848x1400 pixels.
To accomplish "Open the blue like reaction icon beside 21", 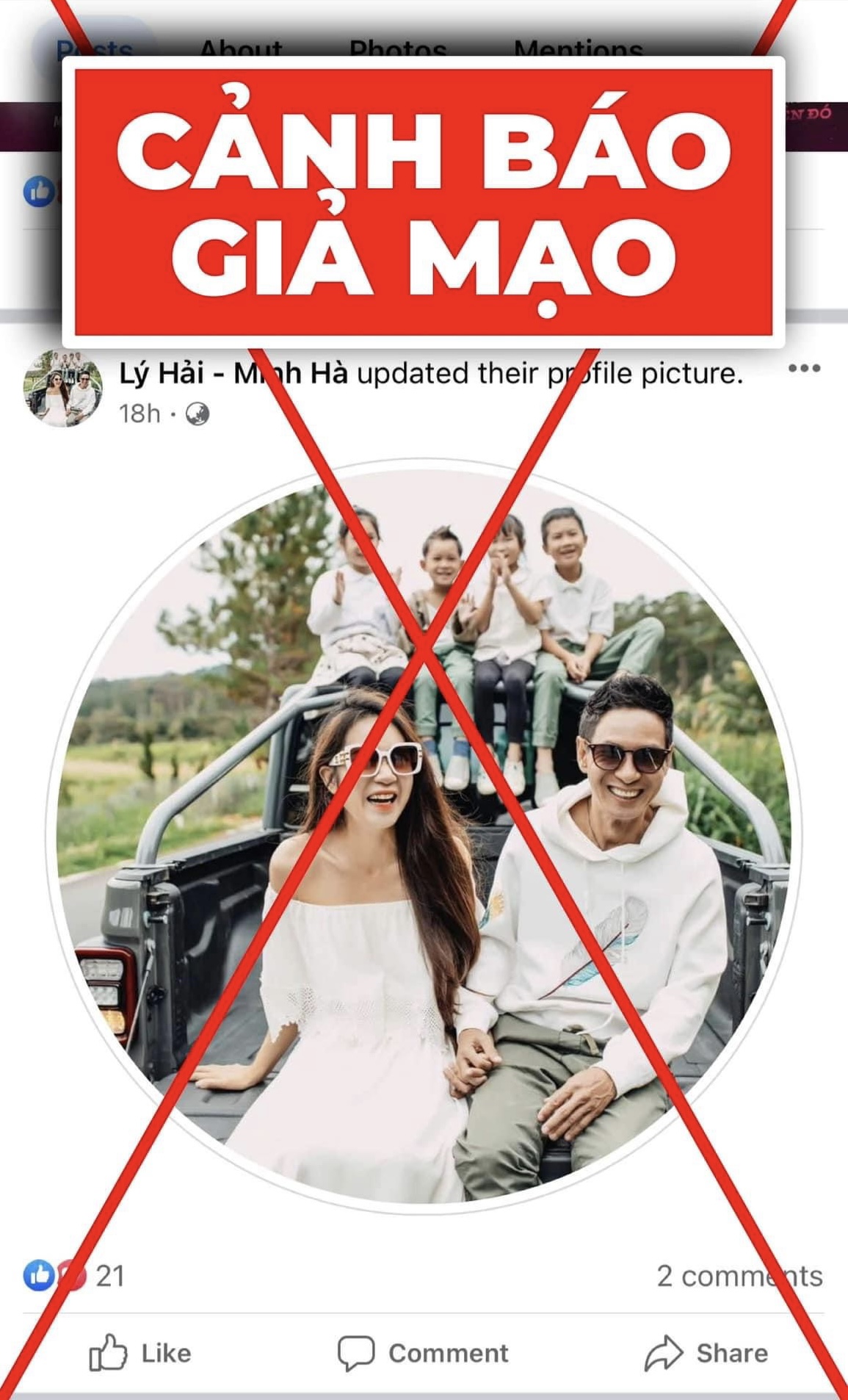I will tap(39, 1276).
